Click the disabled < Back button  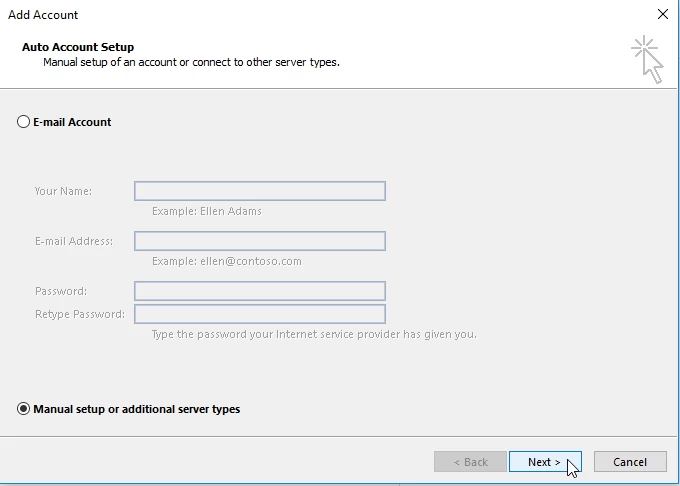(470, 462)
